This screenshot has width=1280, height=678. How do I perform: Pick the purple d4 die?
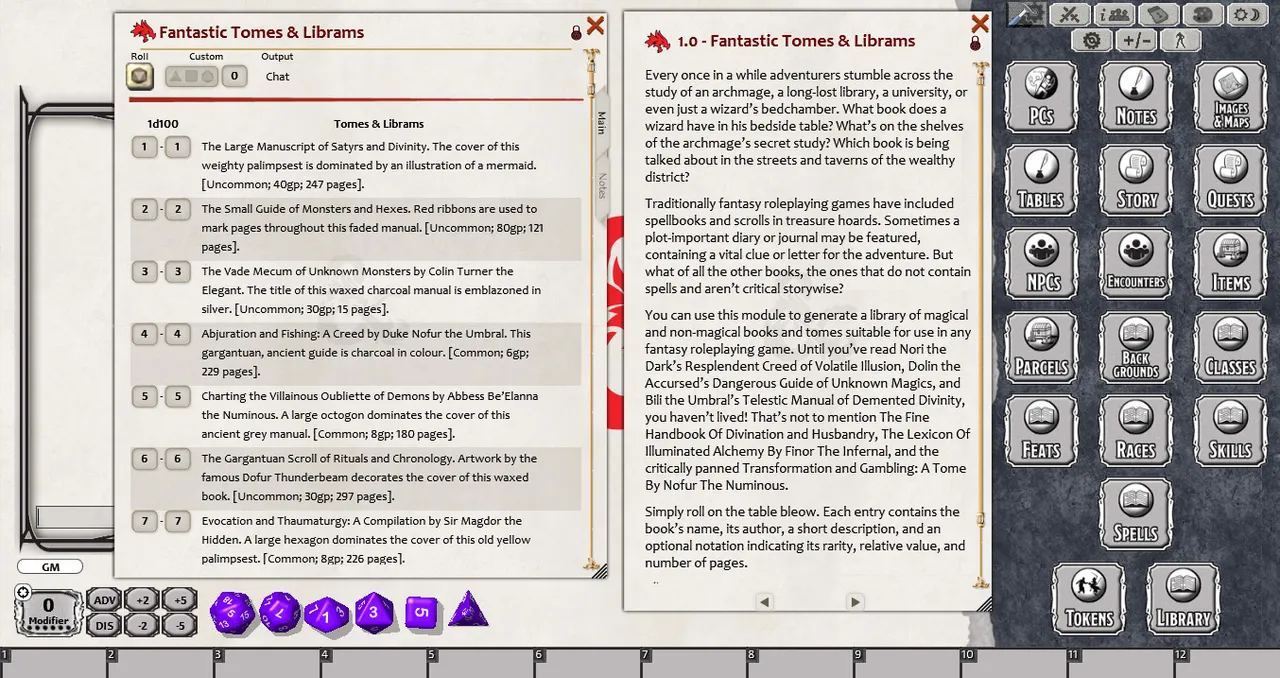tap(467, 610)
